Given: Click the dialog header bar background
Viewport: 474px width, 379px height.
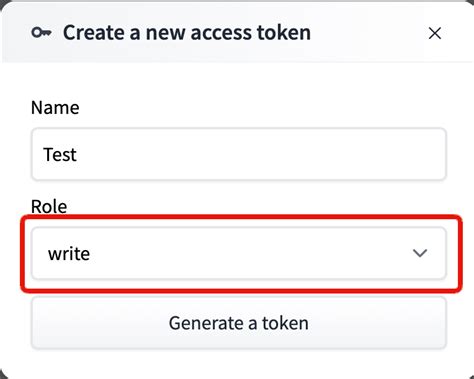Looking at the screenshot, I should point(367,33).
